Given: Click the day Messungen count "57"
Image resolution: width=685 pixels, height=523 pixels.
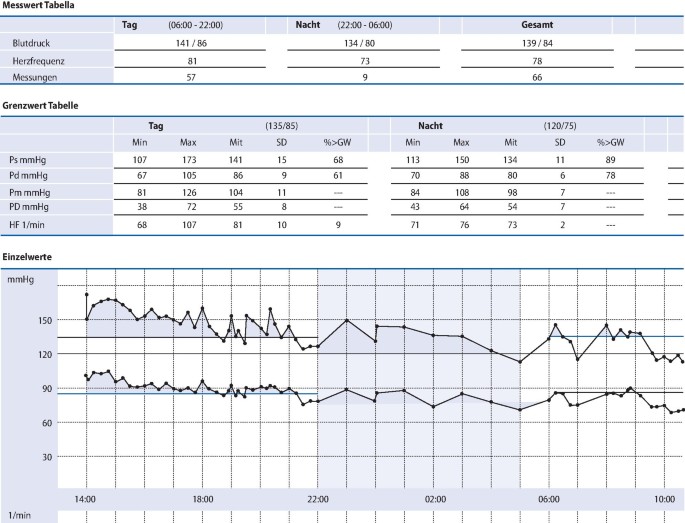Looking at the screenshot, I should pos(191,77).
